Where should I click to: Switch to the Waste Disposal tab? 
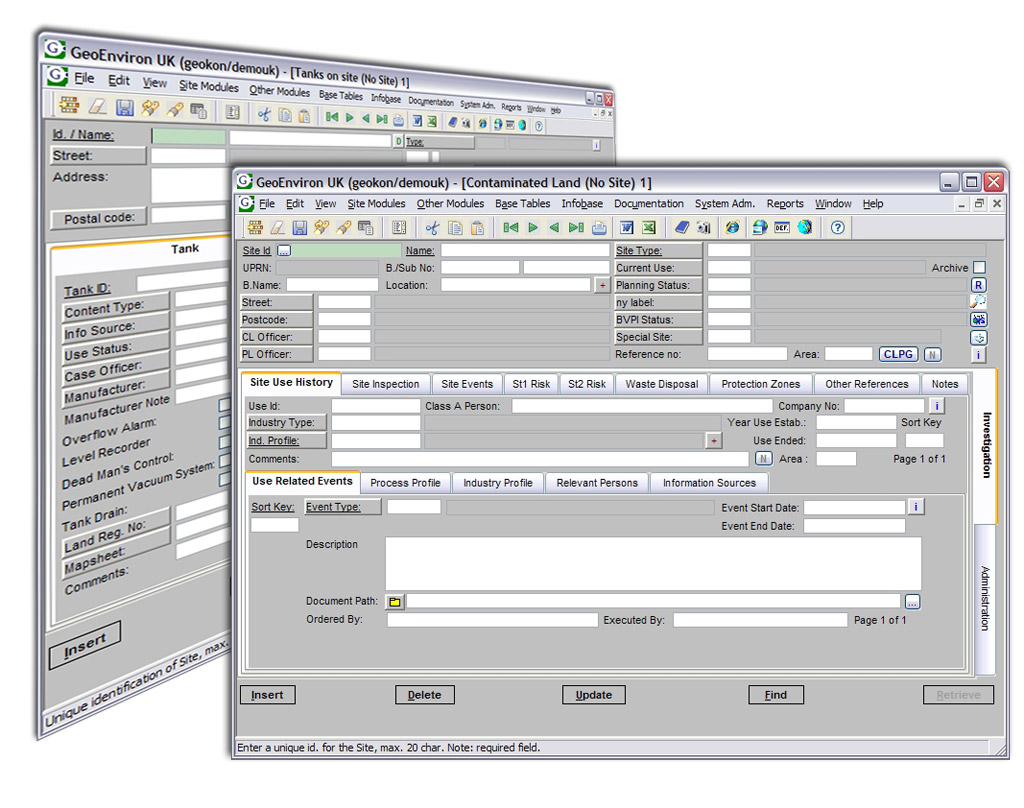pyautogui.click(x=662, y=384)
